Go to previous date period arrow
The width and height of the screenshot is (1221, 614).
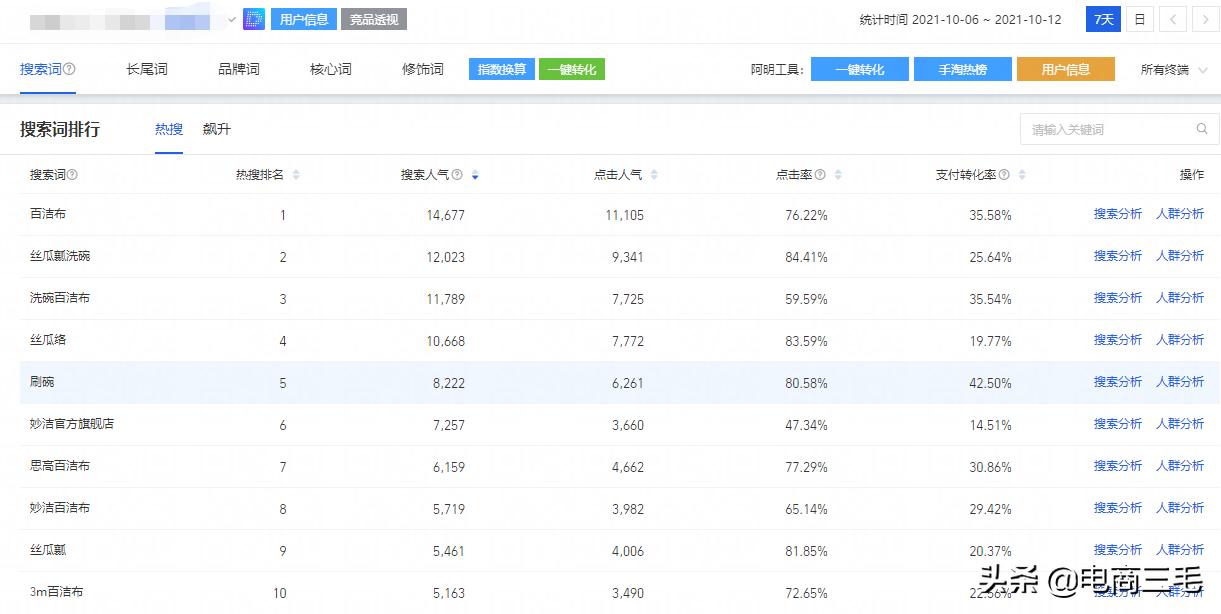(1175, 19)
